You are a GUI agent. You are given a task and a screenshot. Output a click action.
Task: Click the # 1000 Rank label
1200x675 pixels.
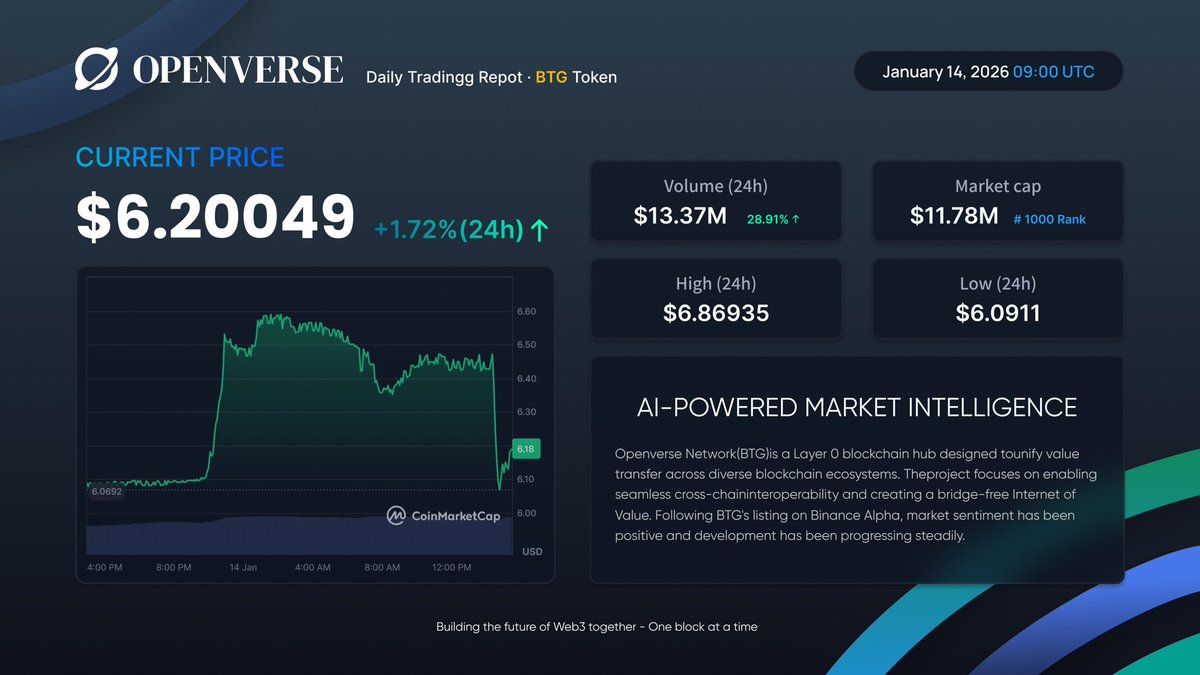[1049, 219]
